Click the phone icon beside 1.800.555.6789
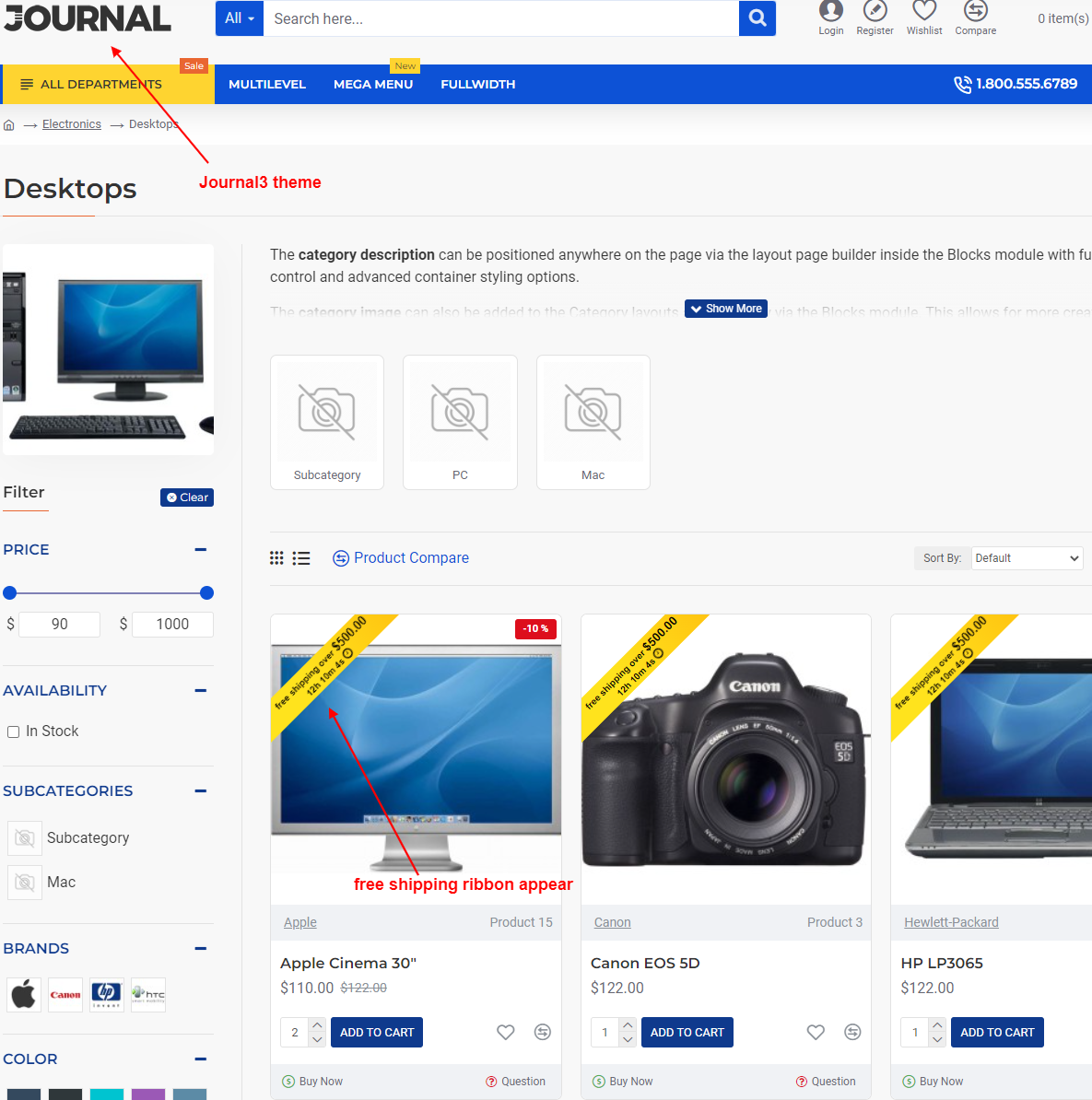The height and width of the screenshot is (1100, 1092). (962, 85)
